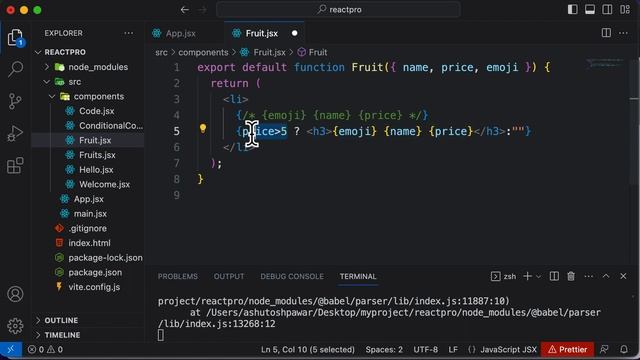This screenshot has height=360, width=640.
Task: Open the Customize Layout menu
Action: tap(624, 9)
